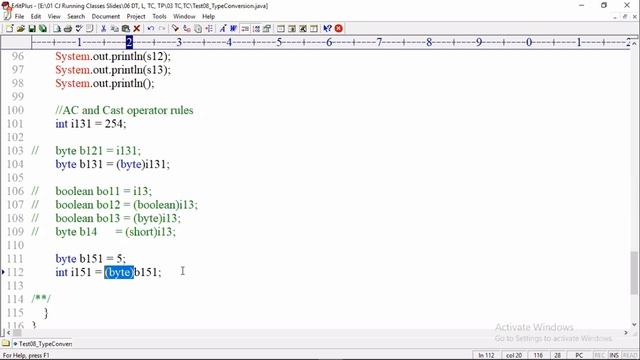Select the Test08_TypeConver document tab
The image size is (640, 360).
click(42, 344)
